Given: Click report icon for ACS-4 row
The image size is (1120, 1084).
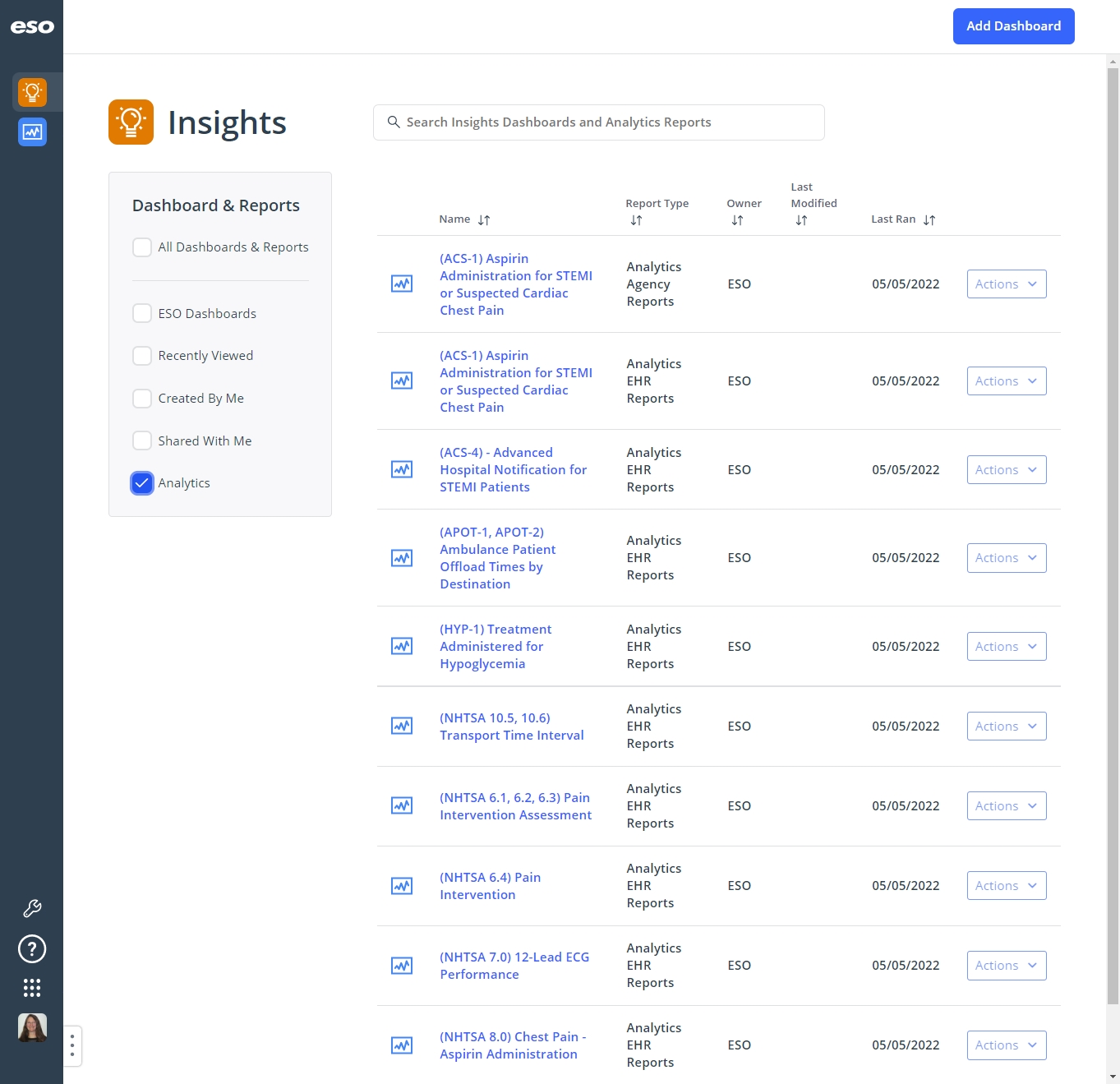Looking at the screenshot, I should 402,469.
